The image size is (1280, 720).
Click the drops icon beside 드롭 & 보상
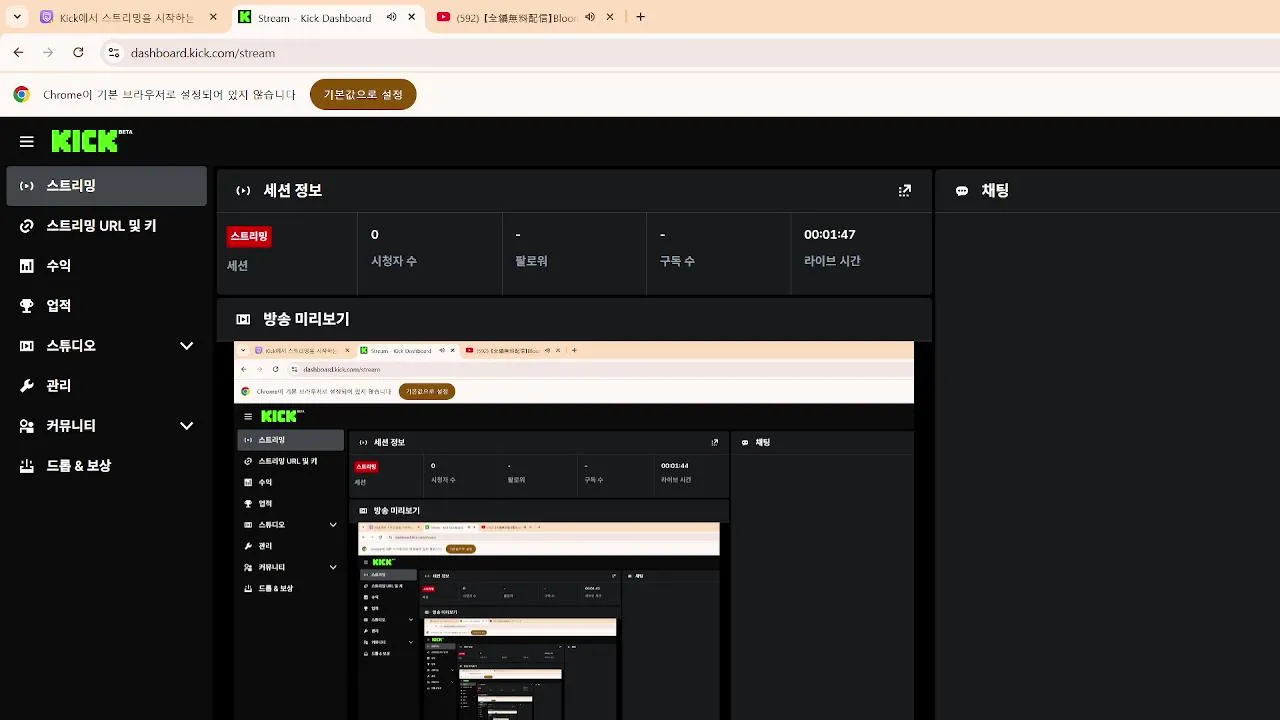[27, 466]
